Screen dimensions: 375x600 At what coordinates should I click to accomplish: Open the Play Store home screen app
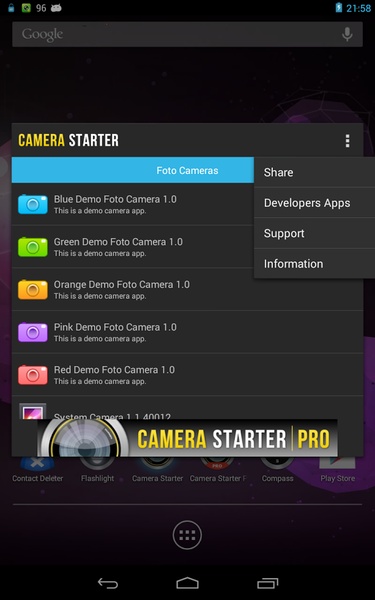click(x=338, y=469)
